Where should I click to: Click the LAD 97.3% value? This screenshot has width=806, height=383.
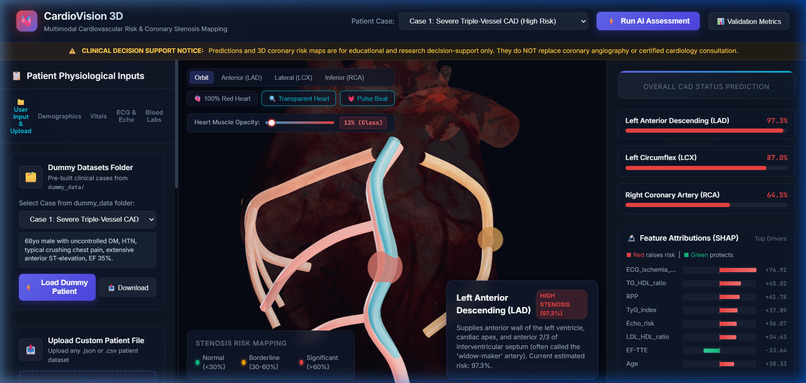(777, 120)
